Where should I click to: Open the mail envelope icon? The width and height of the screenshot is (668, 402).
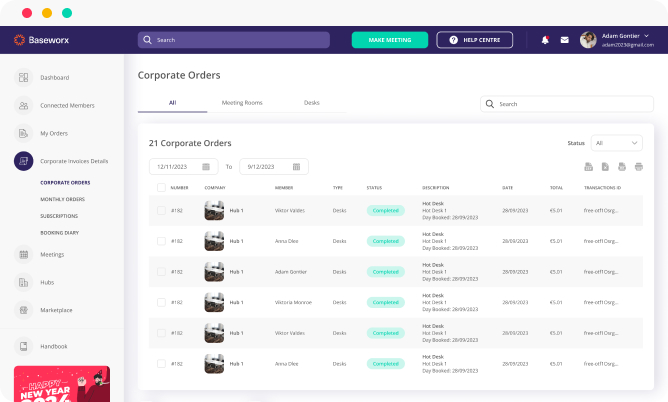[x=564, y=40]
